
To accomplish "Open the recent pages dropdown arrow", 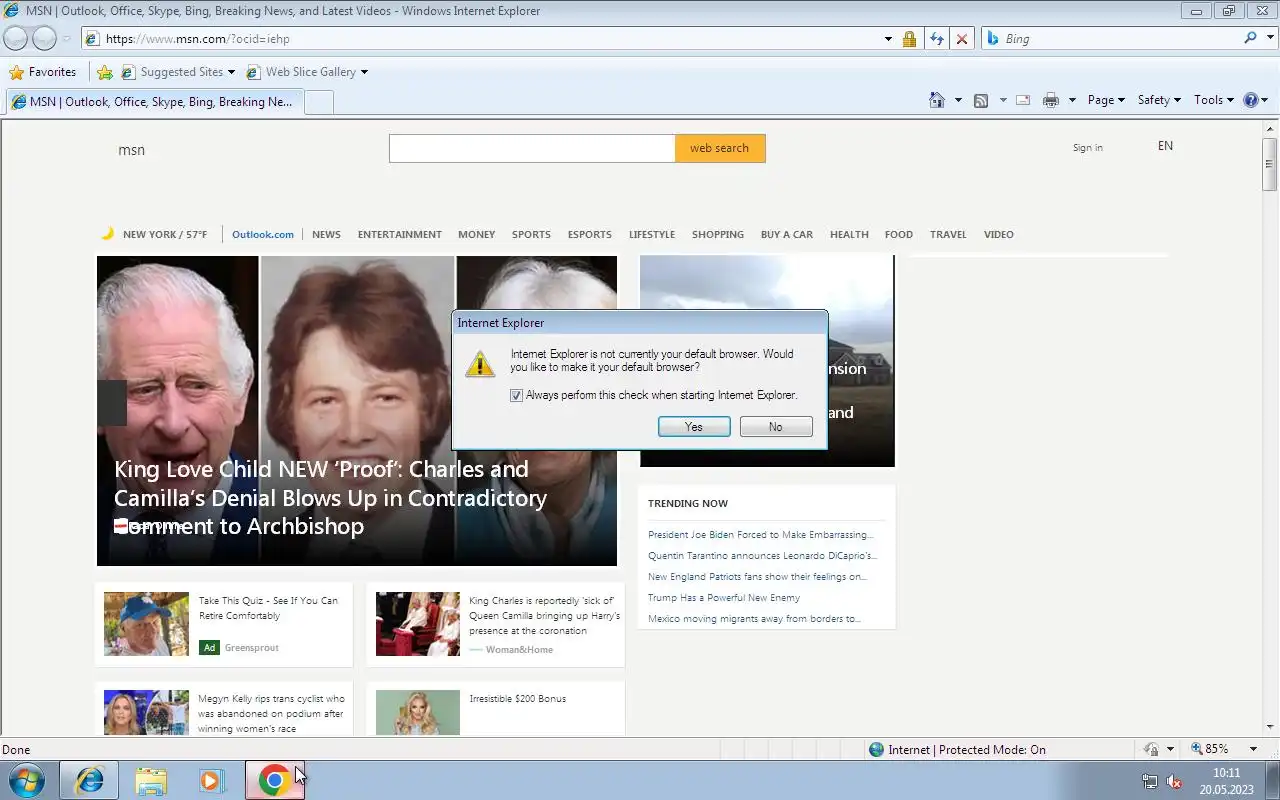I will point(66,39).
